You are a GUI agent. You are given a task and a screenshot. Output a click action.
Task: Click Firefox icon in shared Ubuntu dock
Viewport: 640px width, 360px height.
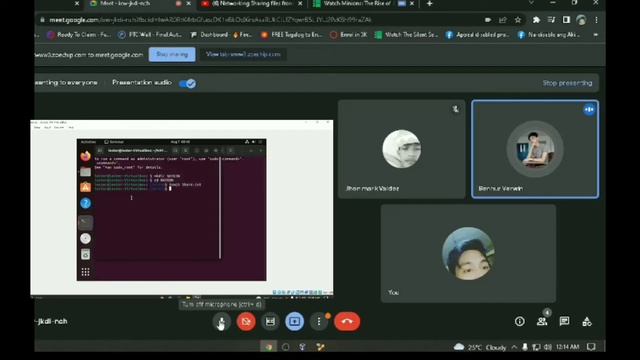(x=85, y=156)
